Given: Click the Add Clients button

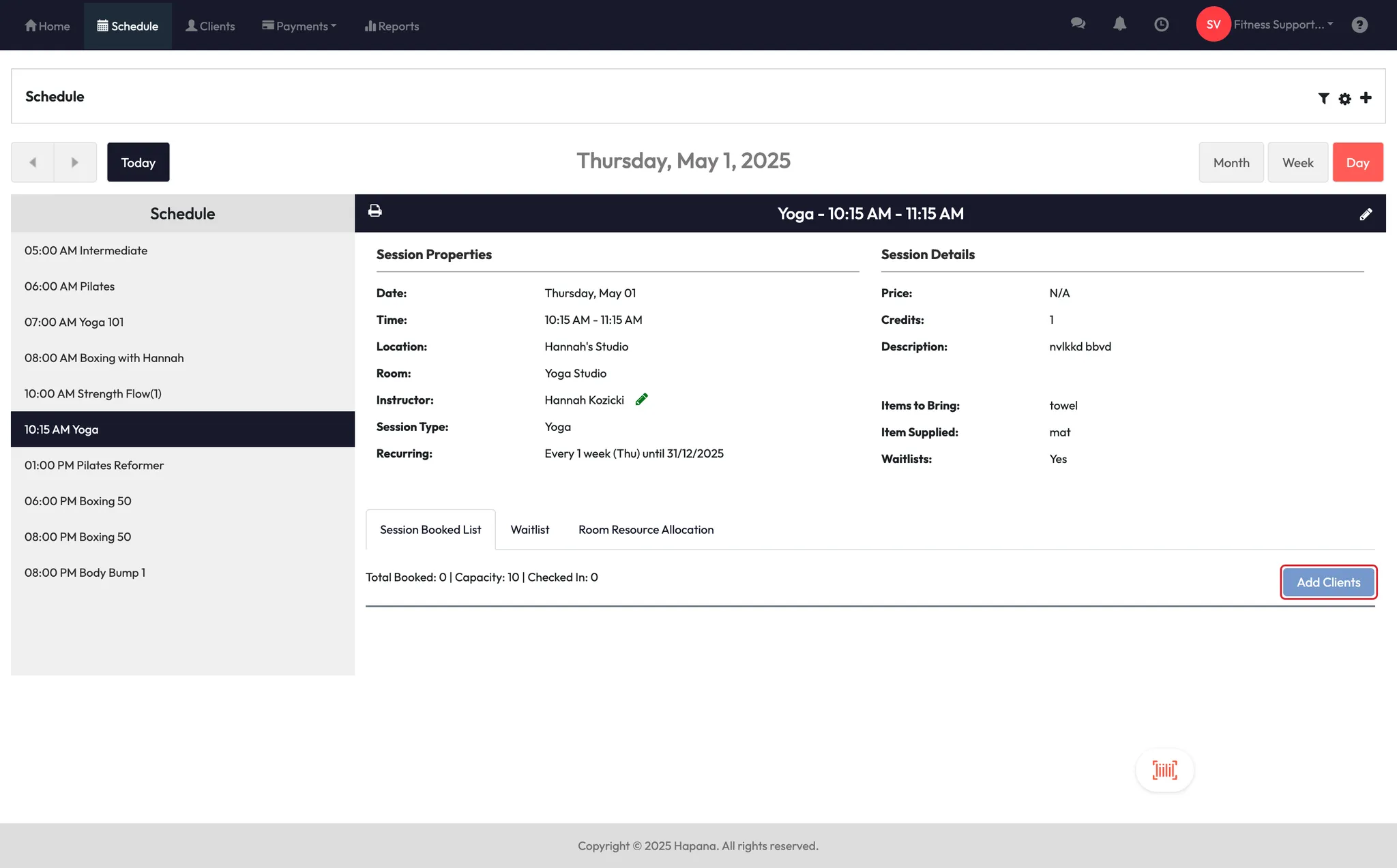Looking at the screenshot, I should pyautogui.click(x=1328, y=582).
